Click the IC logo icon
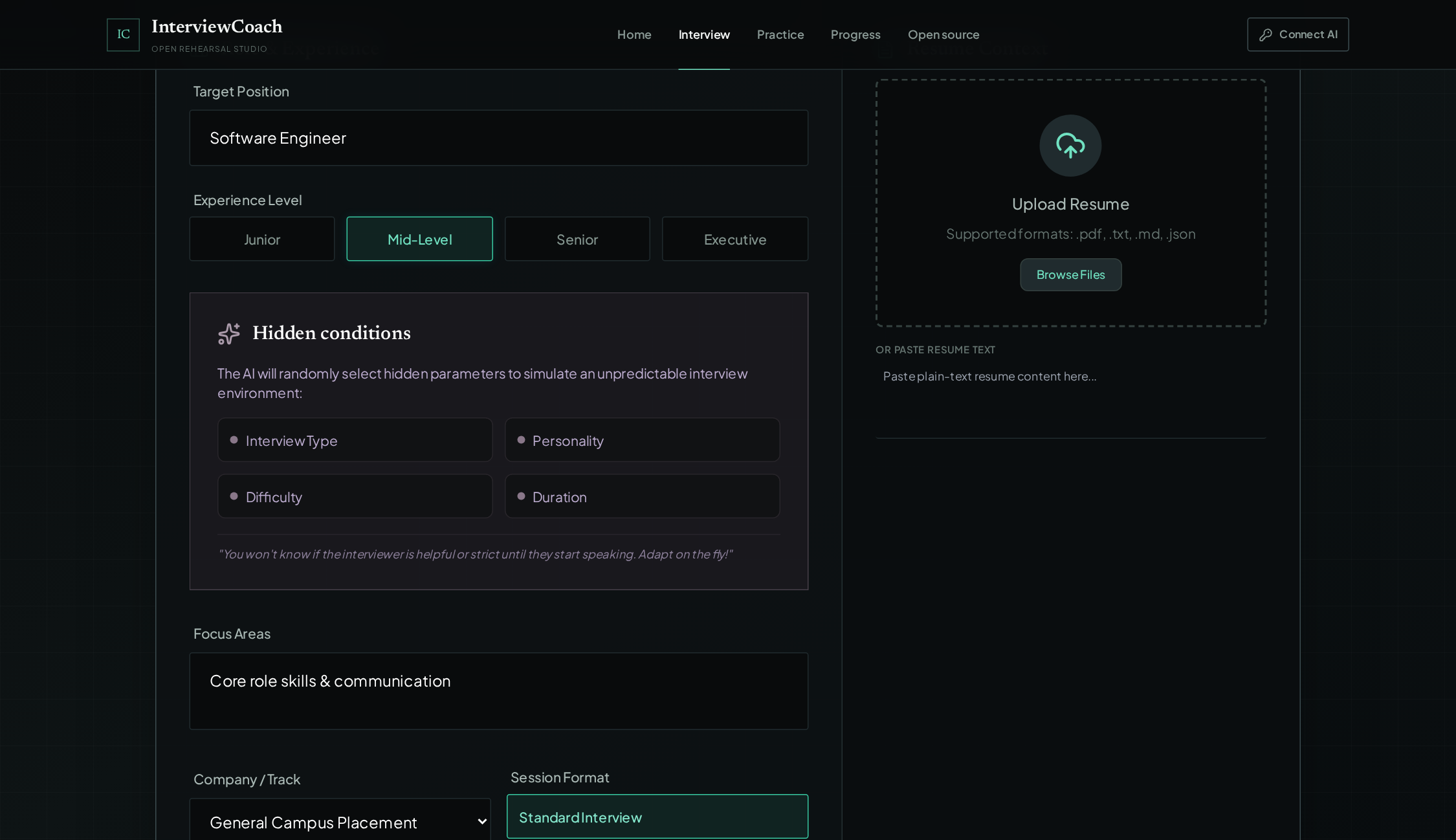 123,34
